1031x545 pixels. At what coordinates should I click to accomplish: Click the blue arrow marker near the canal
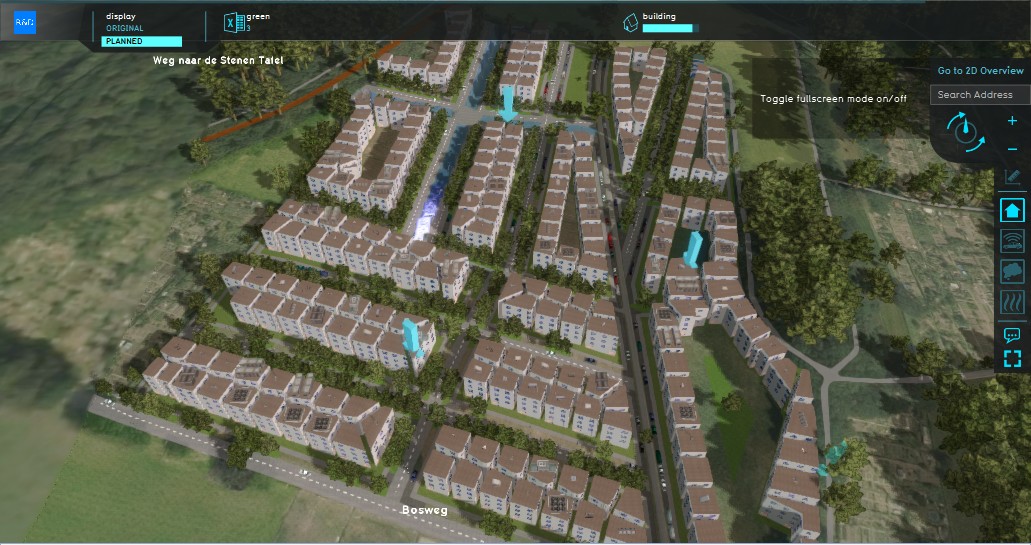(508, 103)
